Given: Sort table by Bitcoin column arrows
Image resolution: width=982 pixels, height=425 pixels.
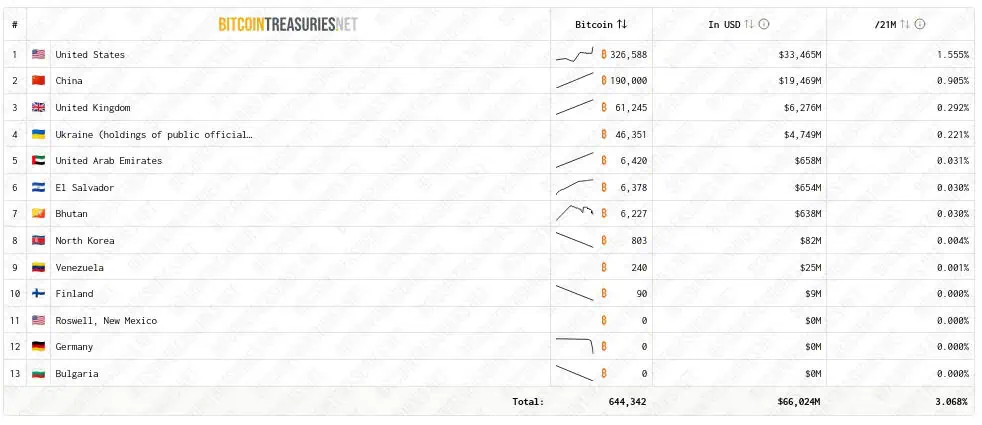Looking at the screenshot, I should (622, 24).
